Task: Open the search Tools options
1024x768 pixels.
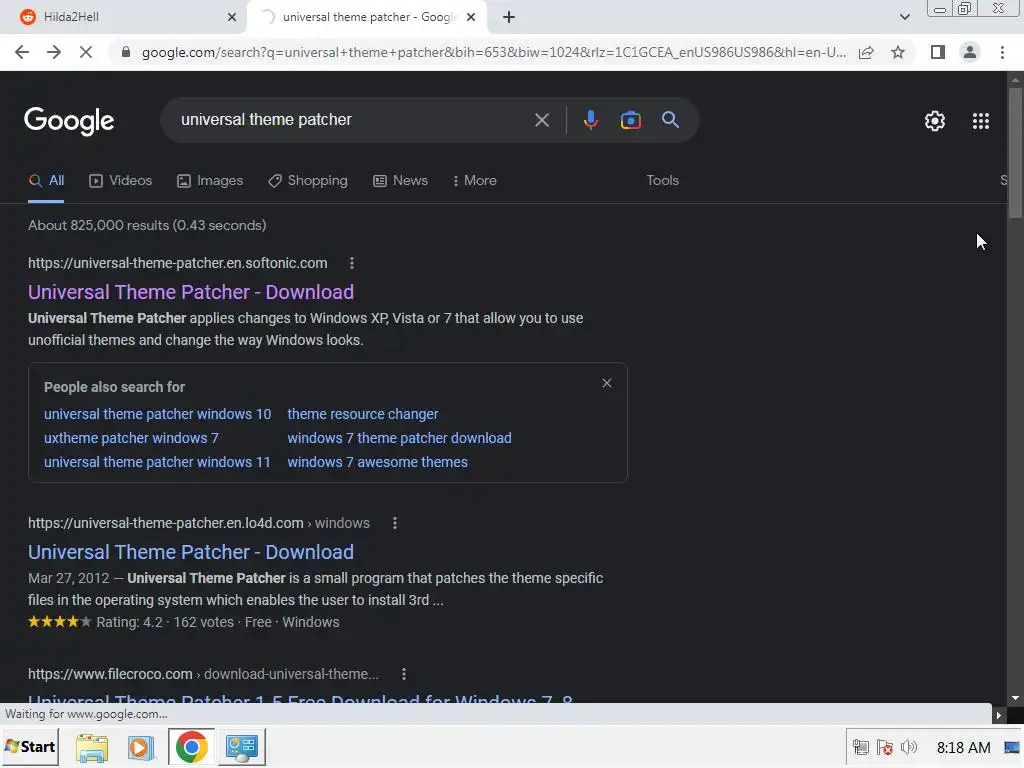Action: tap(662, 181)
